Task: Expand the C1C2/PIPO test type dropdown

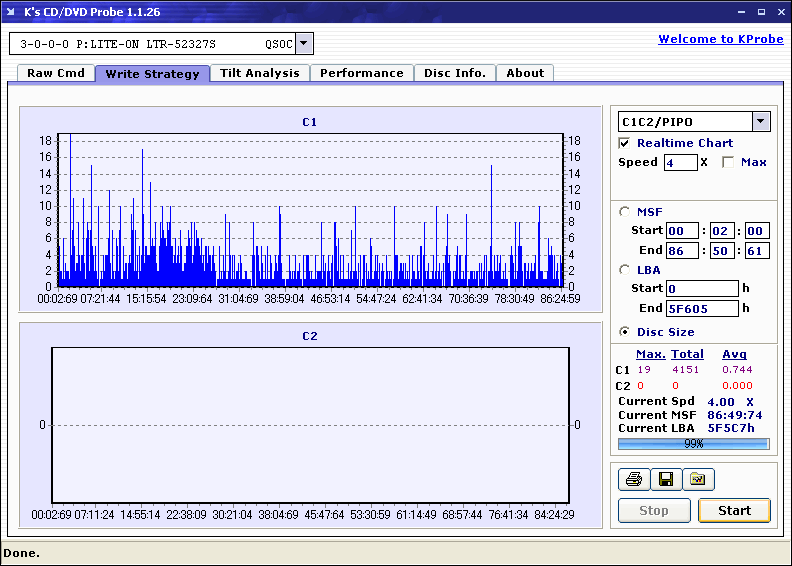Action: (x=761, y=121)
